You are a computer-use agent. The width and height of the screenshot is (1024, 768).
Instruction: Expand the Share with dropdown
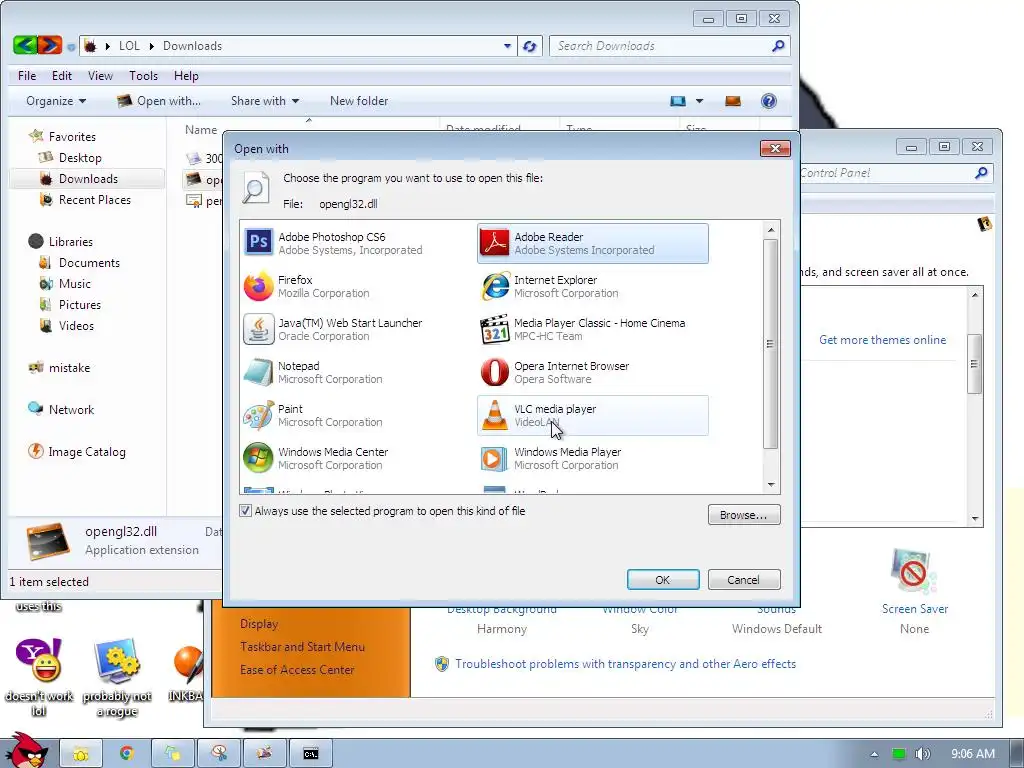tap(264, 101)
